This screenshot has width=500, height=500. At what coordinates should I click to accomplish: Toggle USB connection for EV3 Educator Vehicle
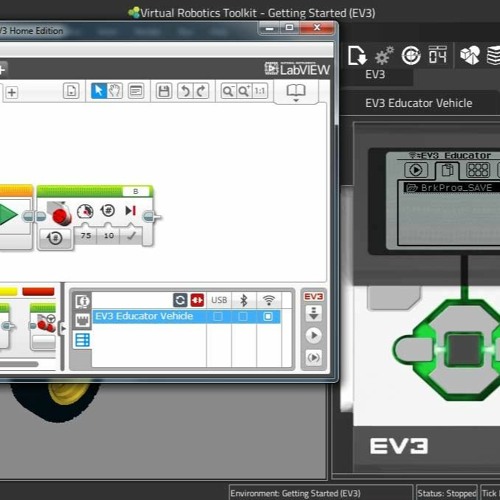tap(218, 316)
